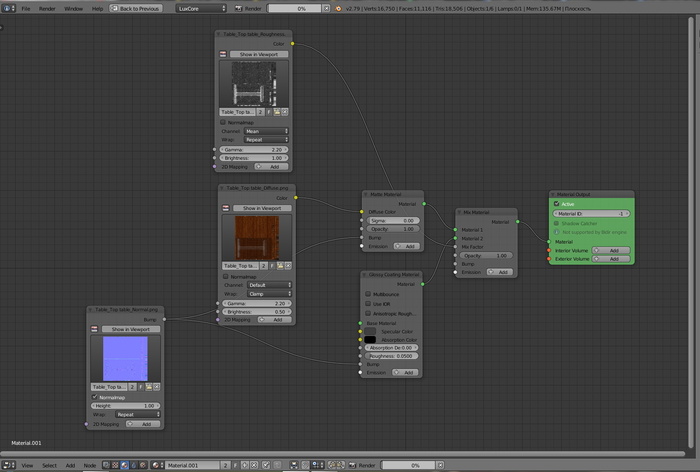The image size is (700, 472).
Task: Open the Window menu in top bar
Action: pyautogui.click(x=74, y=8)
